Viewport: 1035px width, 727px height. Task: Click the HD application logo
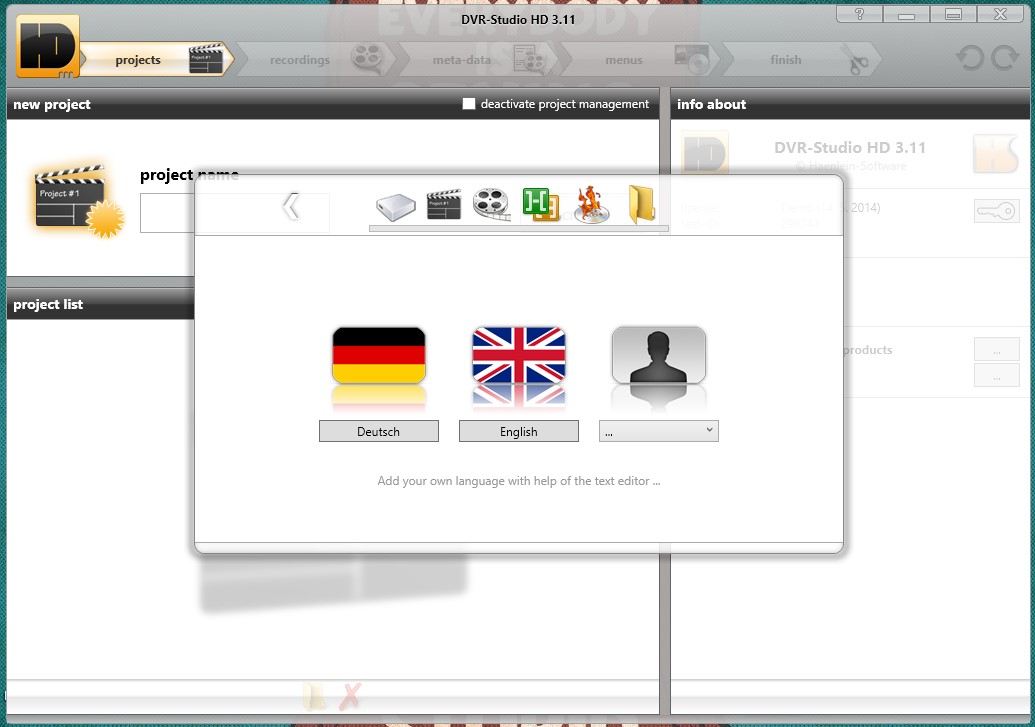coord(48,46)
